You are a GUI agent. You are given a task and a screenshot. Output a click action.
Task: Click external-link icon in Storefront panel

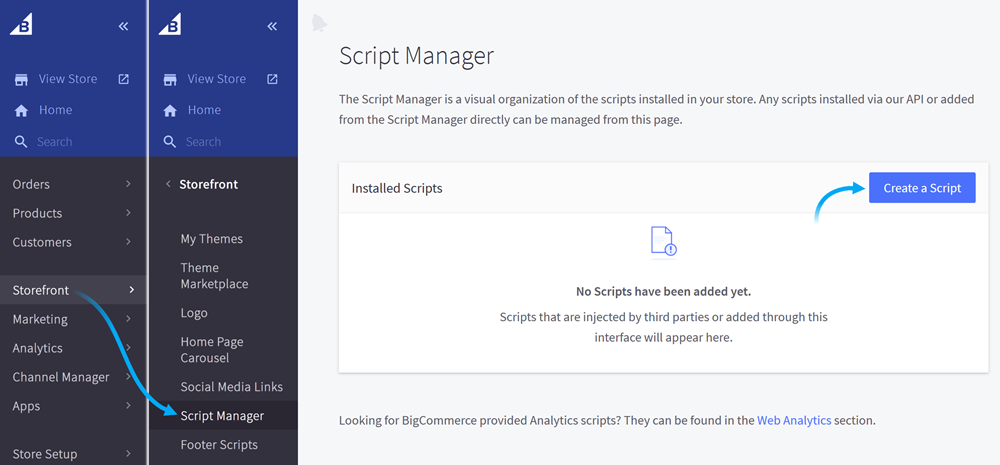pos(272,79)
